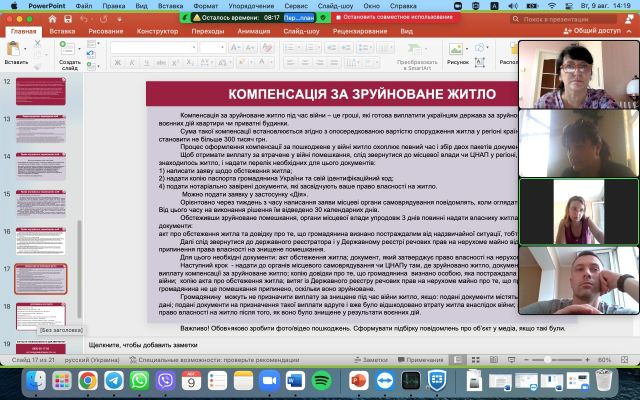This screenshot has width=640, height=400.
Task: Insert a picture using the Рисунок icon
Action: (456, 49)
